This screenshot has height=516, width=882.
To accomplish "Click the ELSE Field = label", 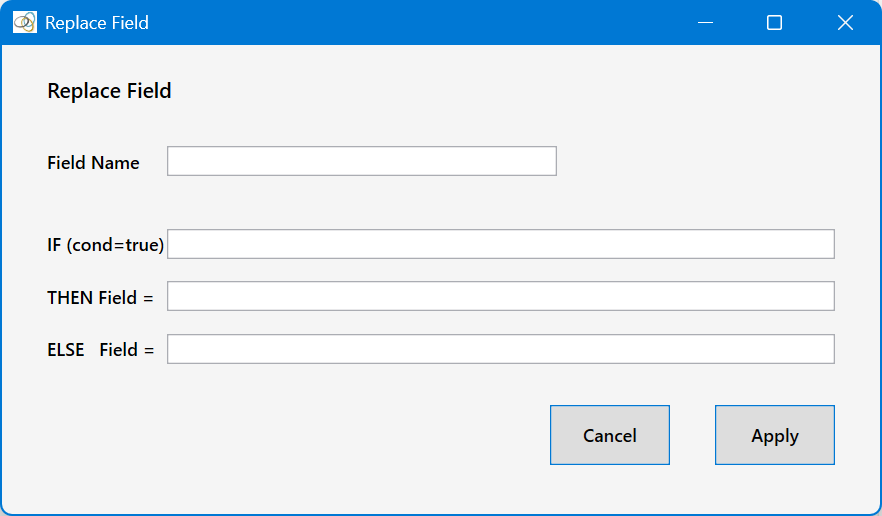I will coord(101,350).
